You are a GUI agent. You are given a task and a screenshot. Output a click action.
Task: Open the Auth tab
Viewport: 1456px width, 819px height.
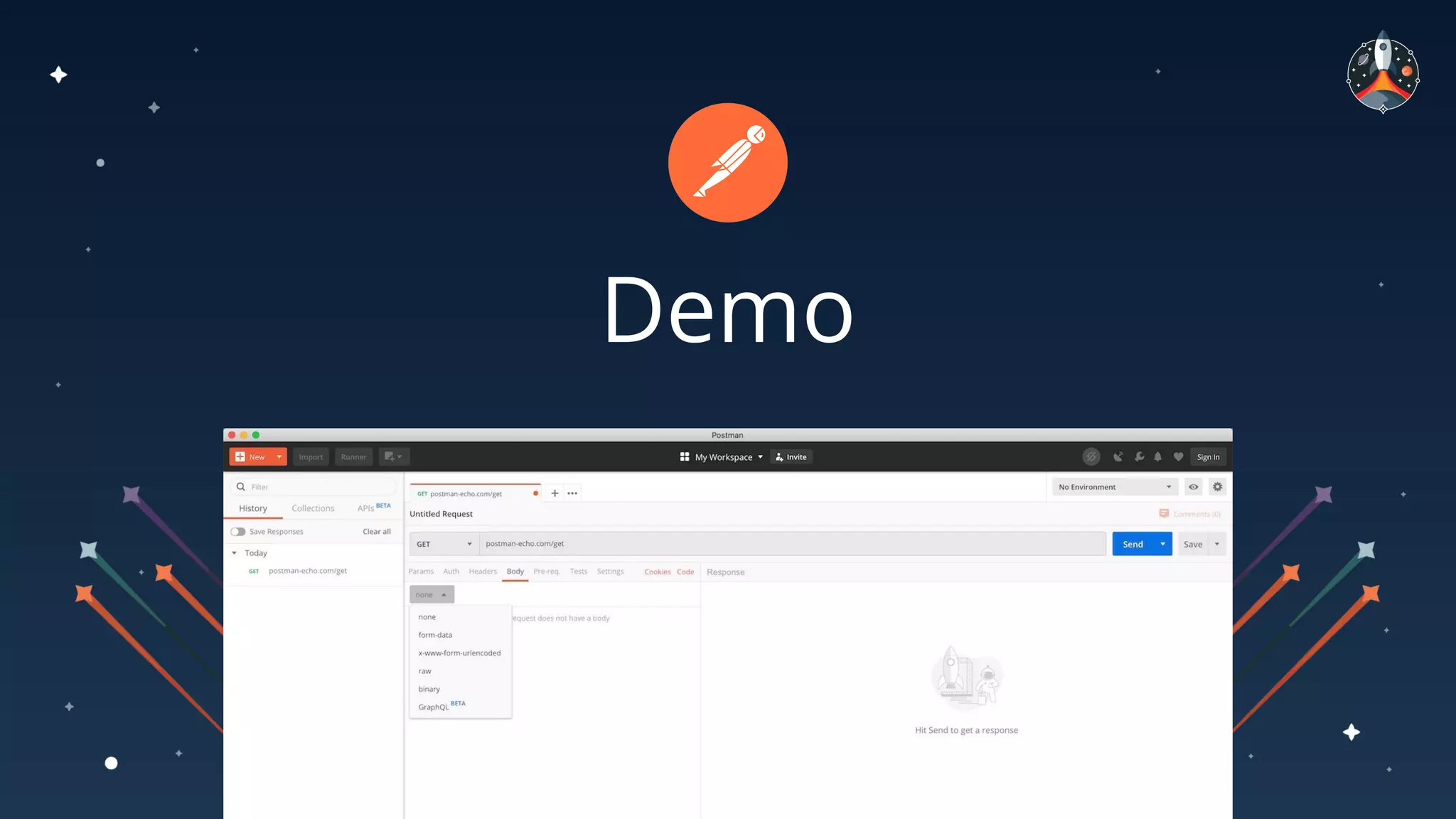coord(451,572)
